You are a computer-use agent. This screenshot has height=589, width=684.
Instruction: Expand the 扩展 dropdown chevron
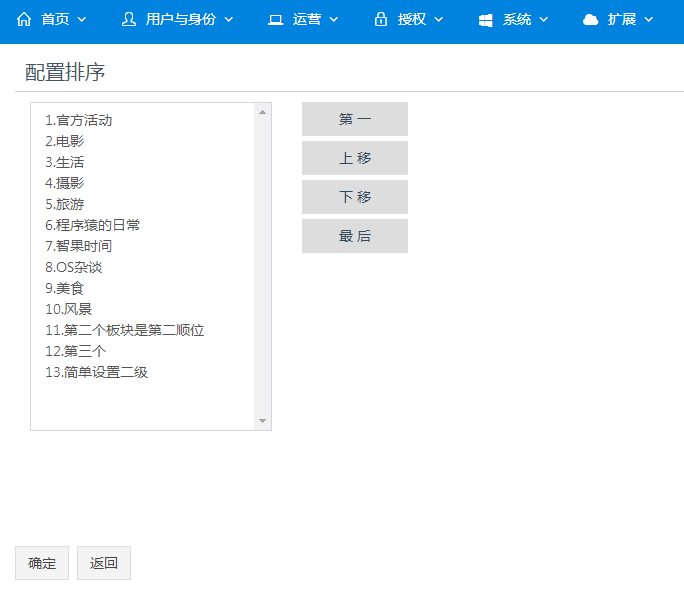click(649, 20)
